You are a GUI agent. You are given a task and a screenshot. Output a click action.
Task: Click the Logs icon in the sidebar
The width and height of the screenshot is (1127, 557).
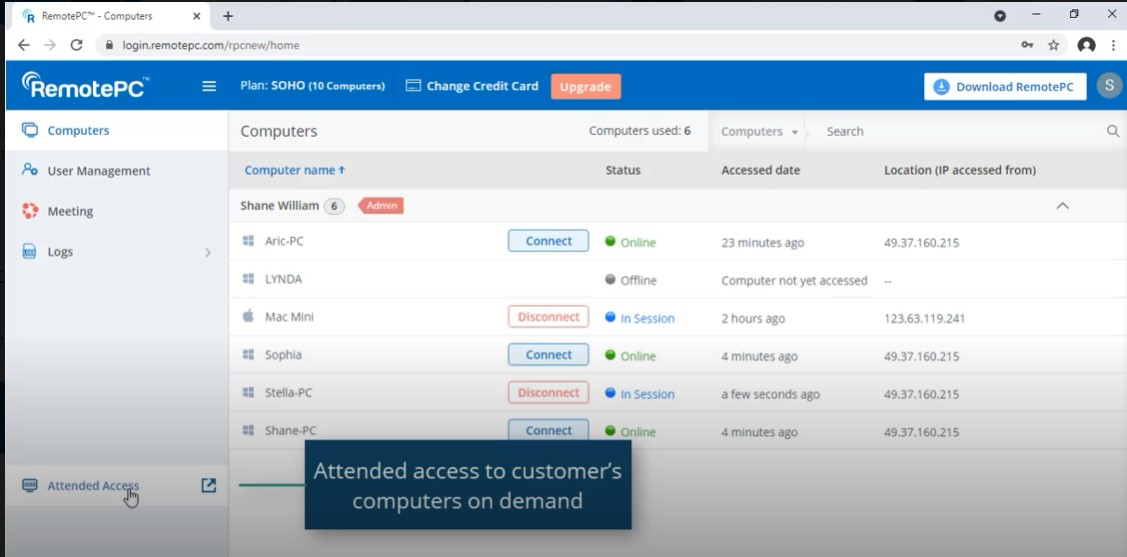pyautogui.click(x=29, y=252)
